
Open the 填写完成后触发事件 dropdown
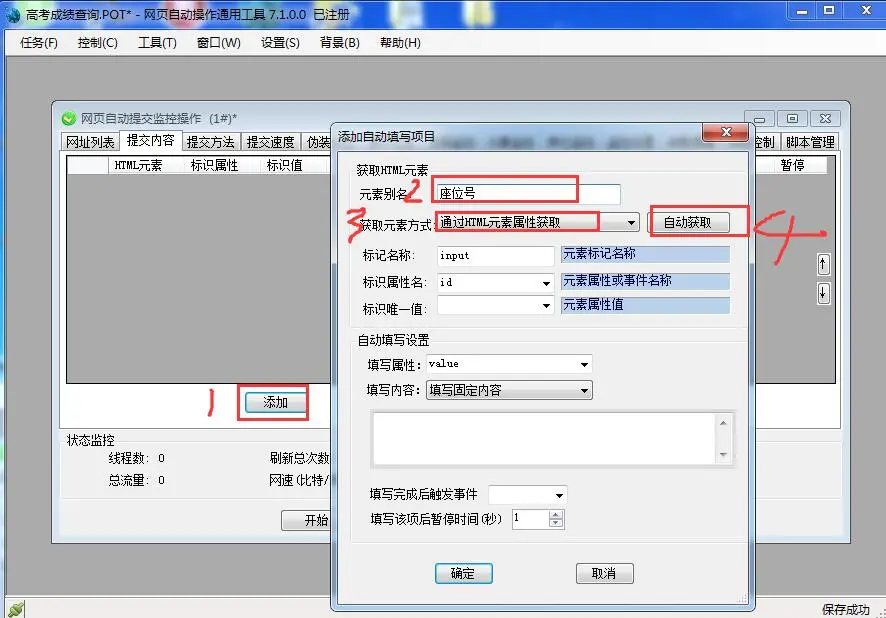[559, 496]
